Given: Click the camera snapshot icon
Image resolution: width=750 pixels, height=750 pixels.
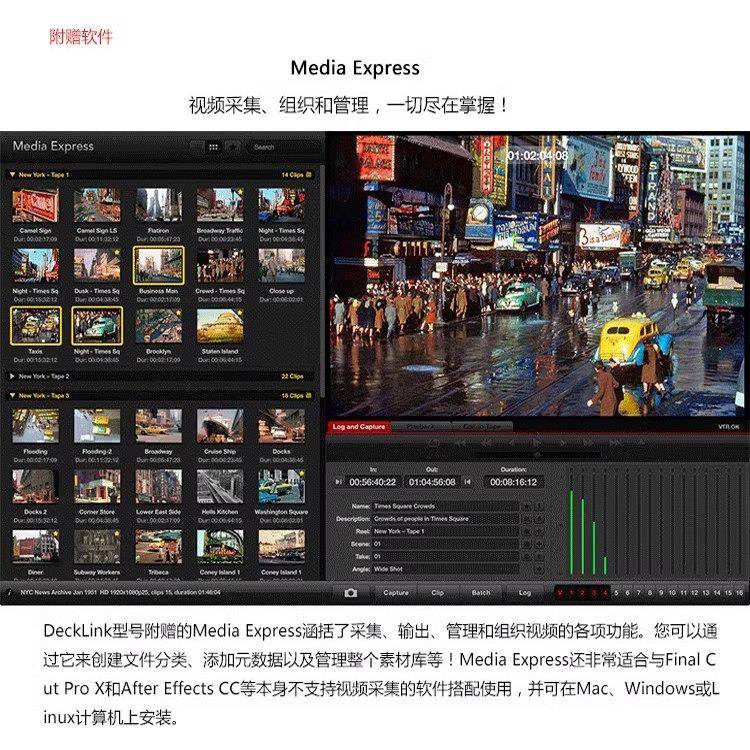Looking at the screenshot, I should pyautogui.click(x=351, y=593).
